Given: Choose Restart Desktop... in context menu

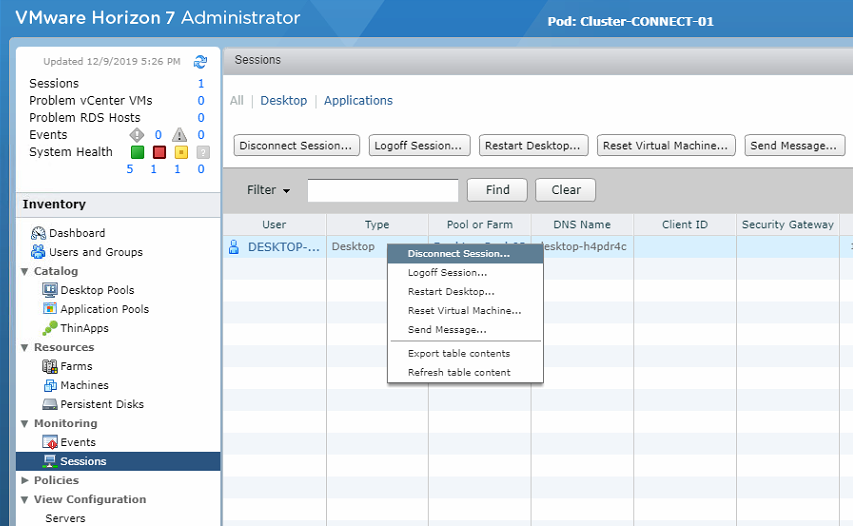Looking at the screenshot, I should 465,292.
